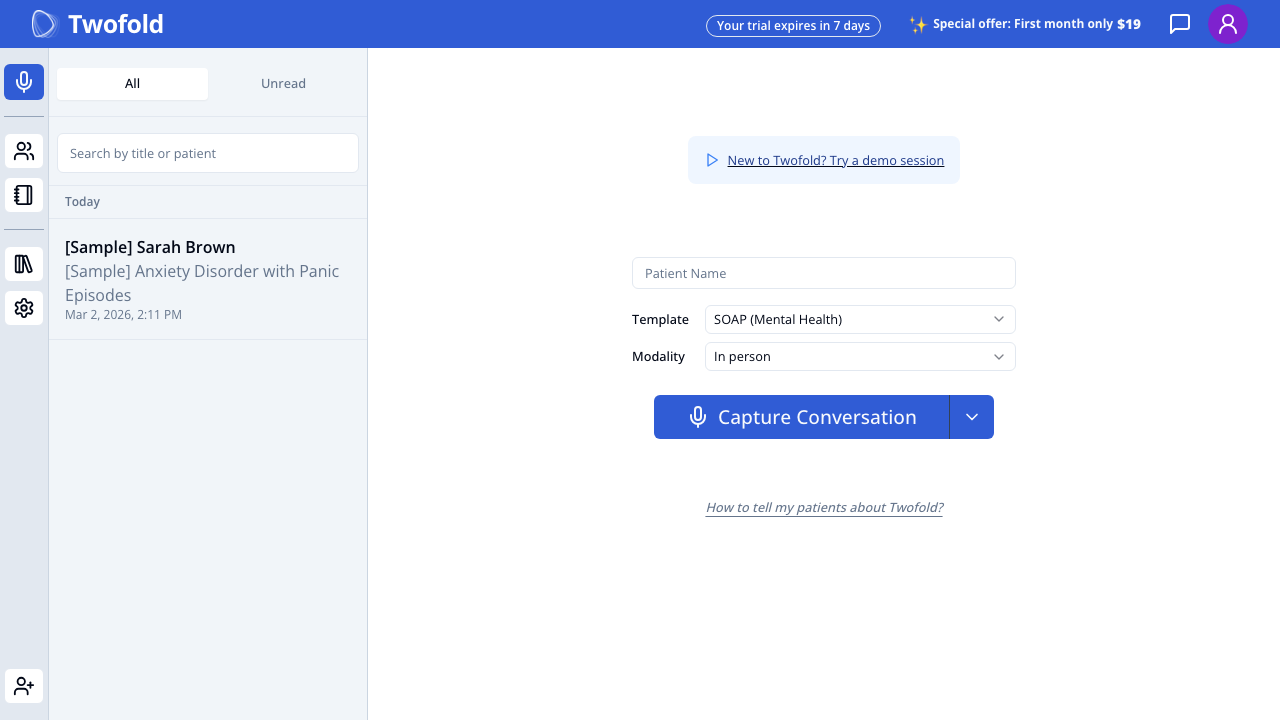
Task: Open 'How to tell my patients about Twofold?' link
Action: [x=824, y=507]
